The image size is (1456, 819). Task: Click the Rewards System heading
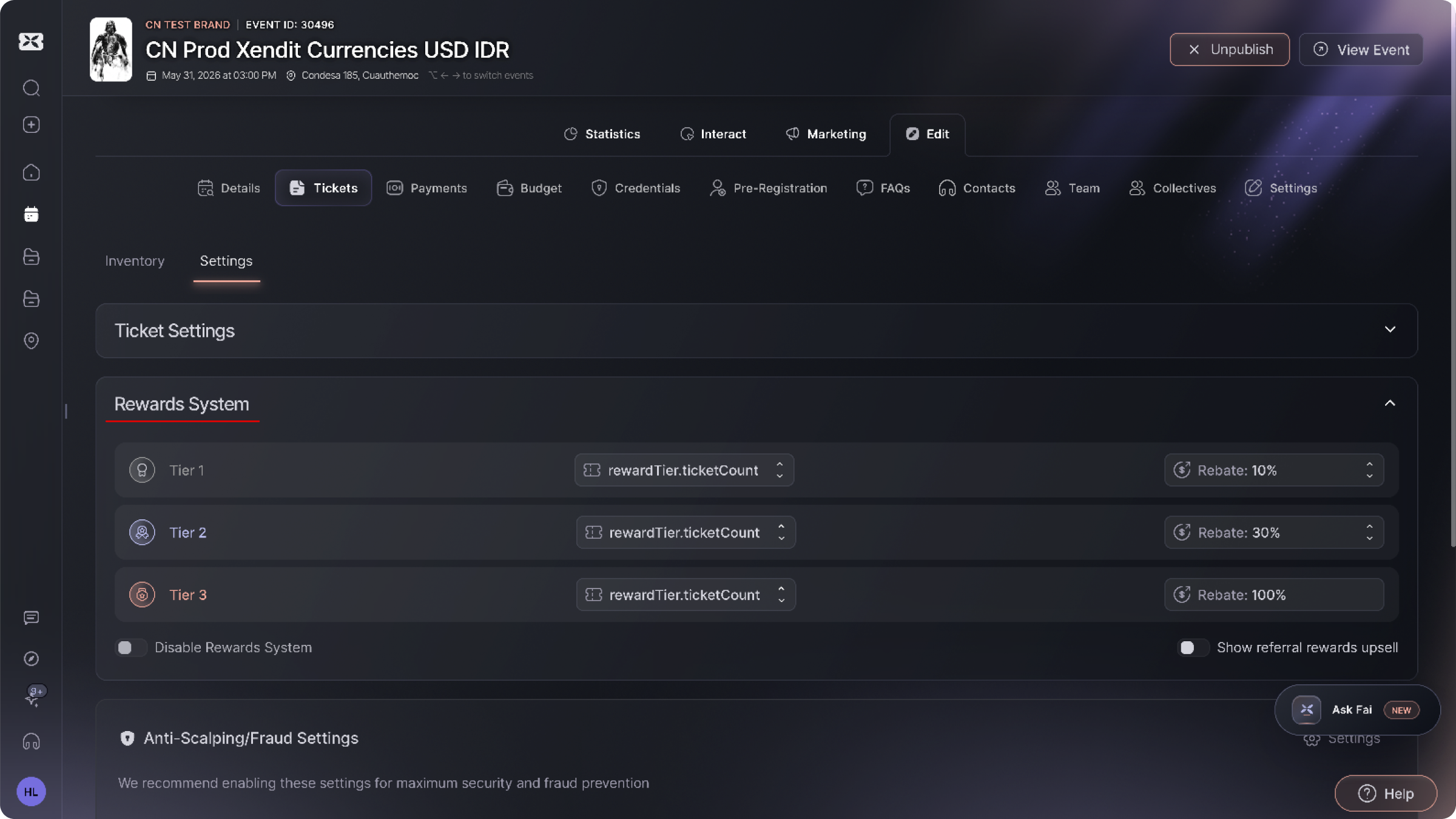tap(182, 404)
